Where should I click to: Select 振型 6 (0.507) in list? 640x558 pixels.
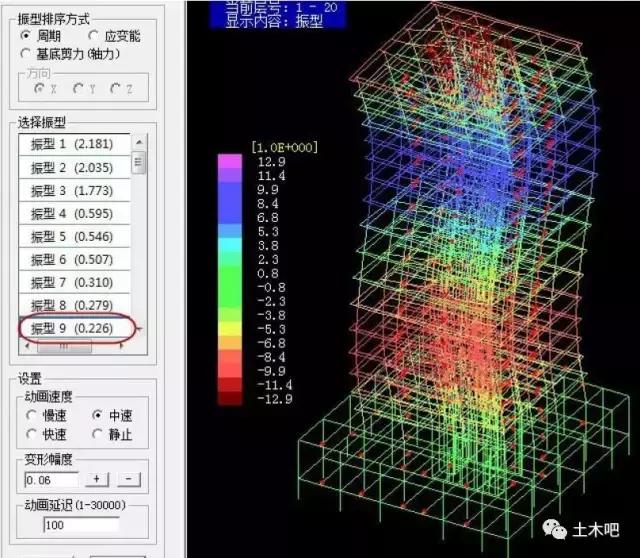point(74,259)
